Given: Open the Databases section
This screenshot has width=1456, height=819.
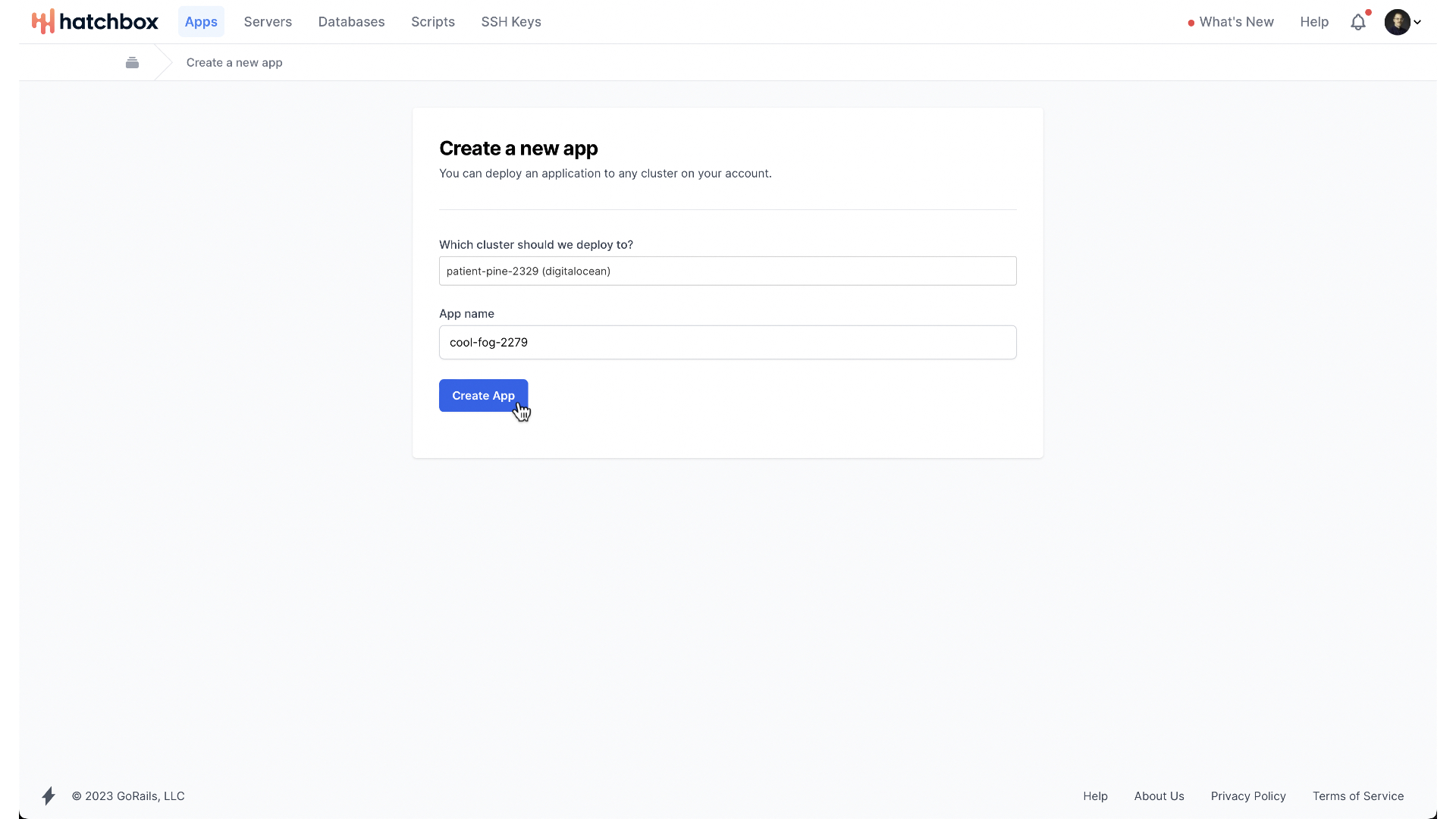Looking at the screenshot, I should click(351, 22).
